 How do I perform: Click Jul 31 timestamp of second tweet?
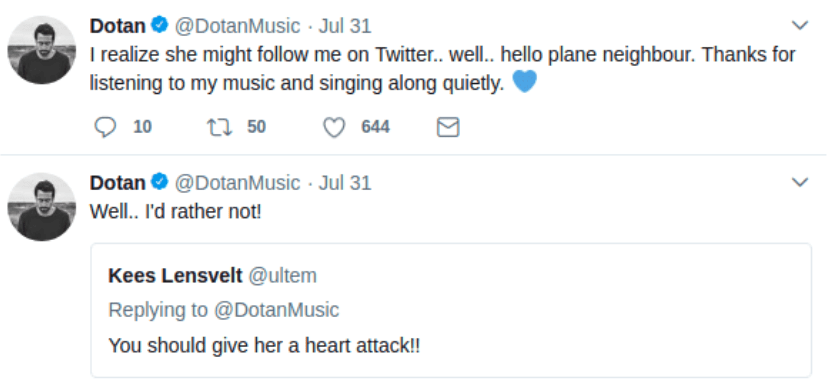tap(345, 183)
